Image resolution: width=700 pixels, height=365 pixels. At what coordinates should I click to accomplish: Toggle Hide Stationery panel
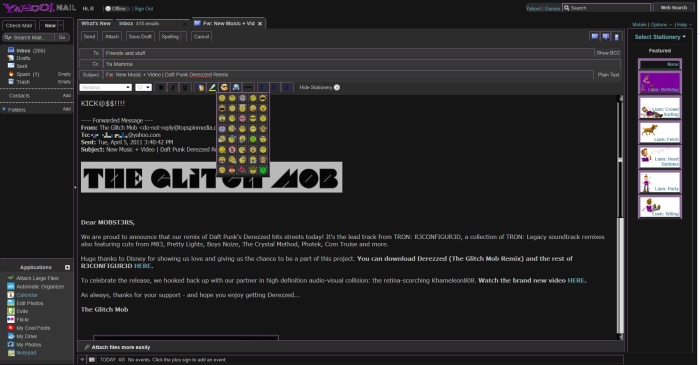(x=320, y=87)
